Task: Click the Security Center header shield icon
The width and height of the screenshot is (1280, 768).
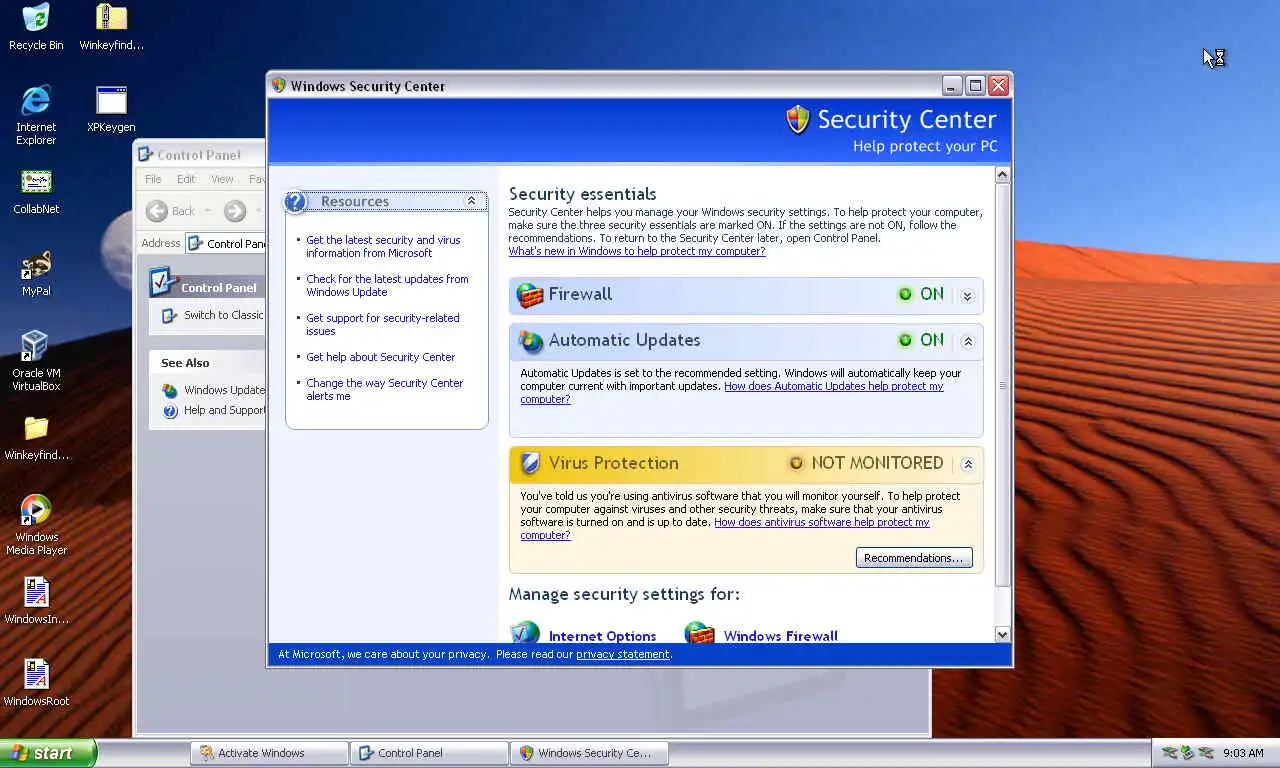Action: pos(797,120)
